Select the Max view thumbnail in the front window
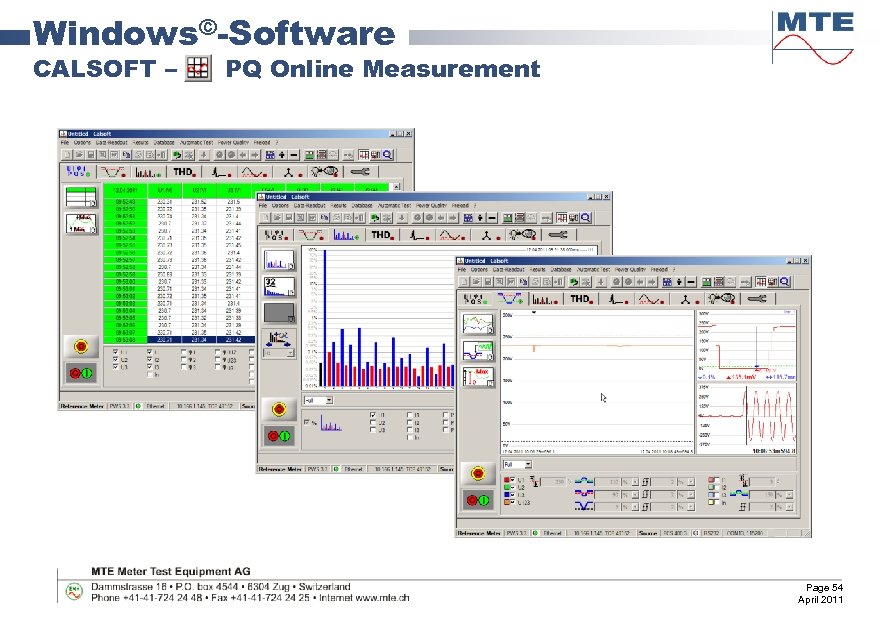 (x=478, y=378)
